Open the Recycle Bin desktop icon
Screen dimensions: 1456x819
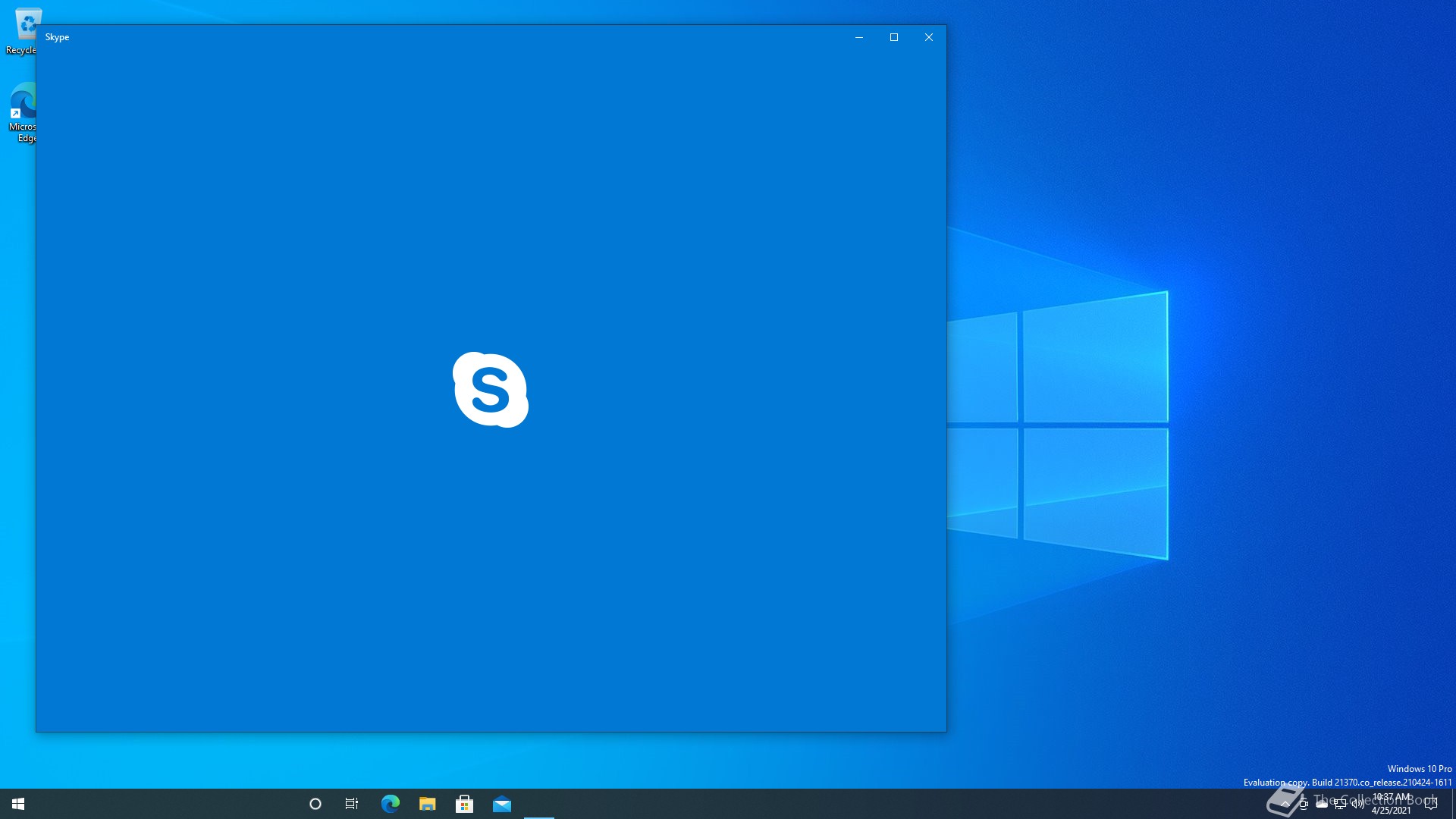(x=21, y=32)
